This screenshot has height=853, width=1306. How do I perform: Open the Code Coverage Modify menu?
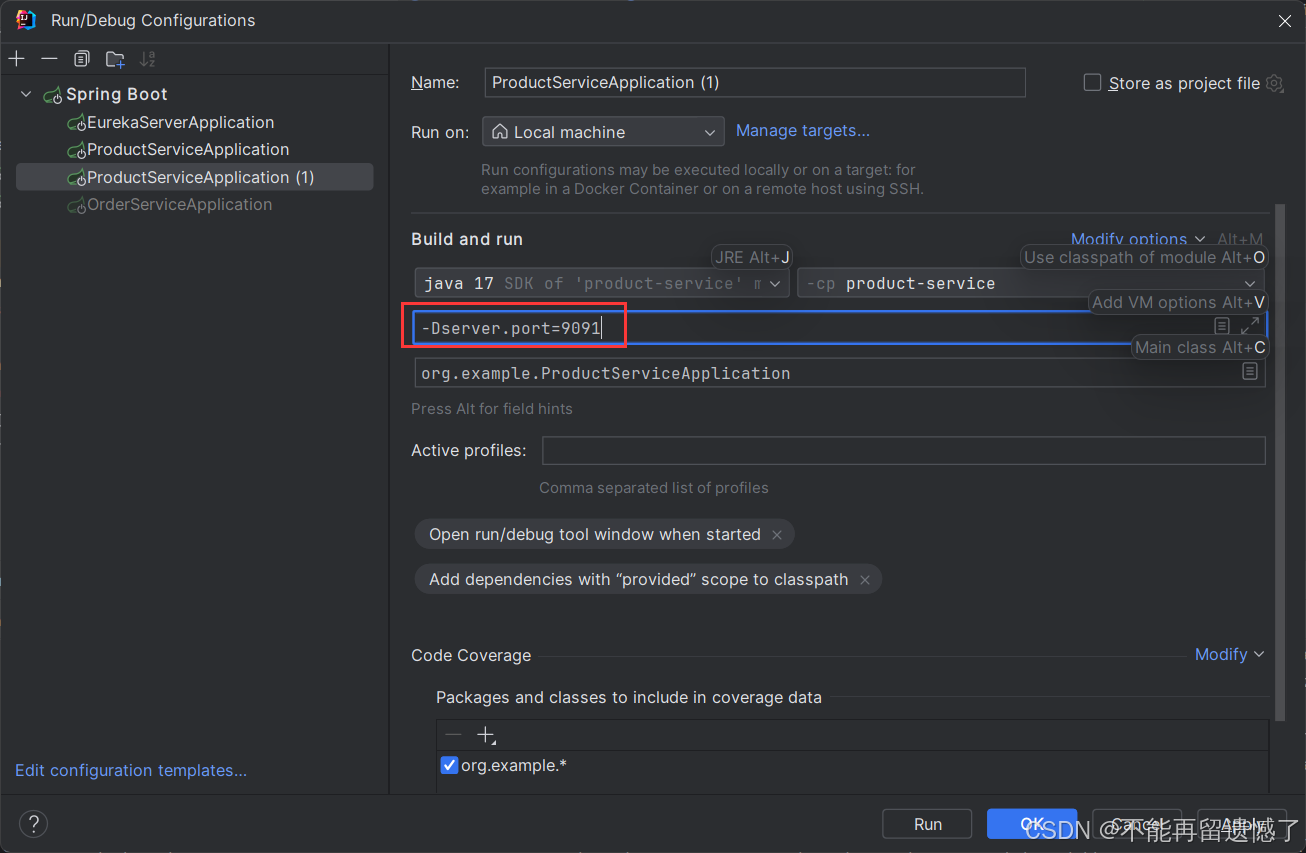[1229, 654]
